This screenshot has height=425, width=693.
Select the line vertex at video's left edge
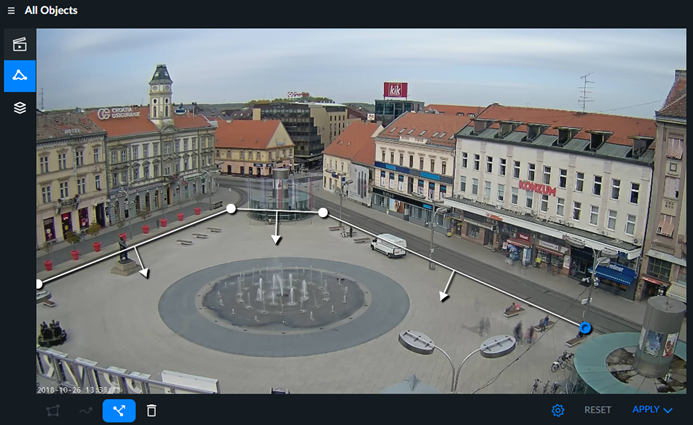click(39, 284)
